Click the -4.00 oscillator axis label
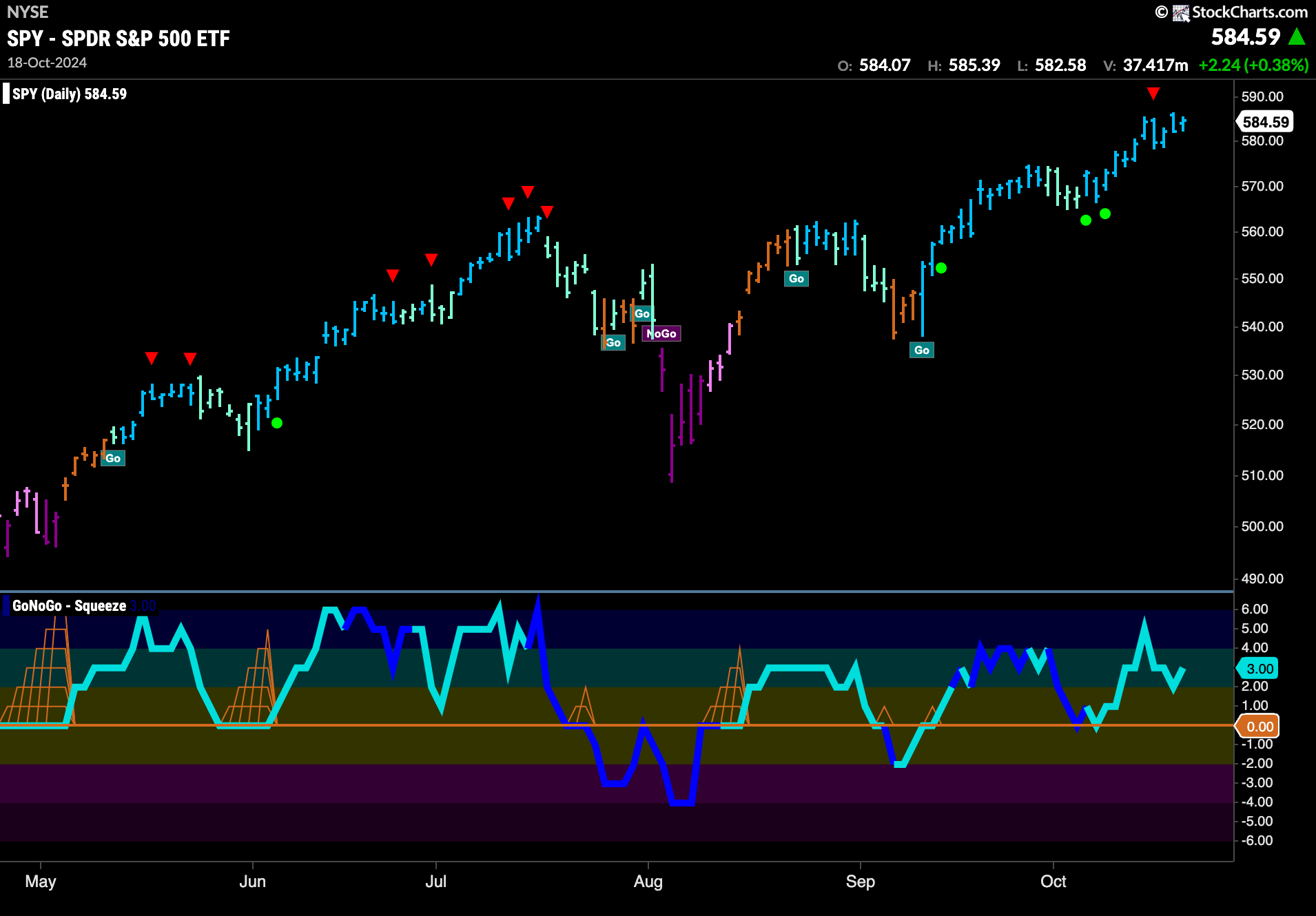This screenshot has height=916, width=1316. (x=1257, y=802)
